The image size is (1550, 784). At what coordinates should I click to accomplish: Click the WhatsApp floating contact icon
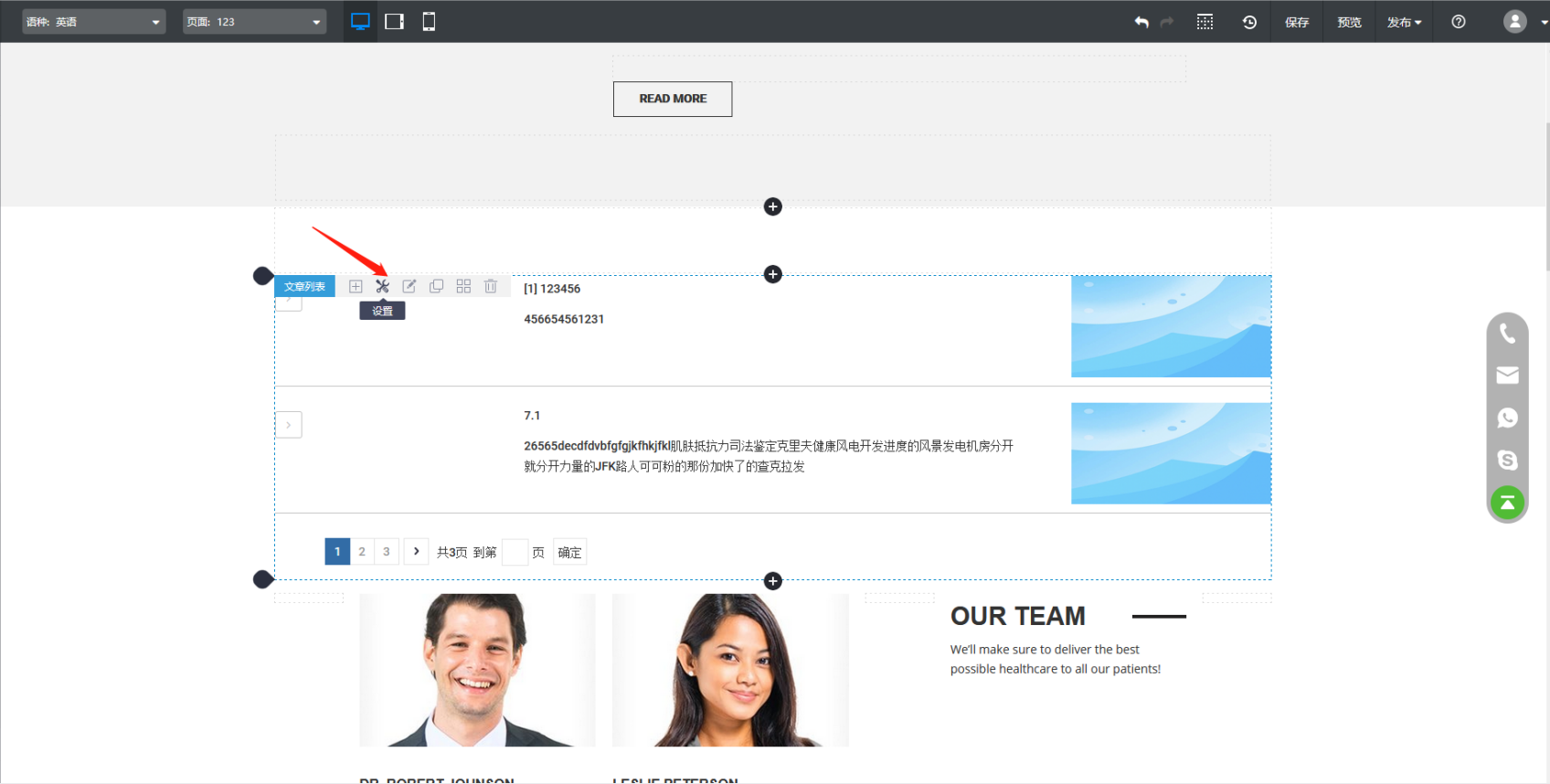[x=1507, y=418]
